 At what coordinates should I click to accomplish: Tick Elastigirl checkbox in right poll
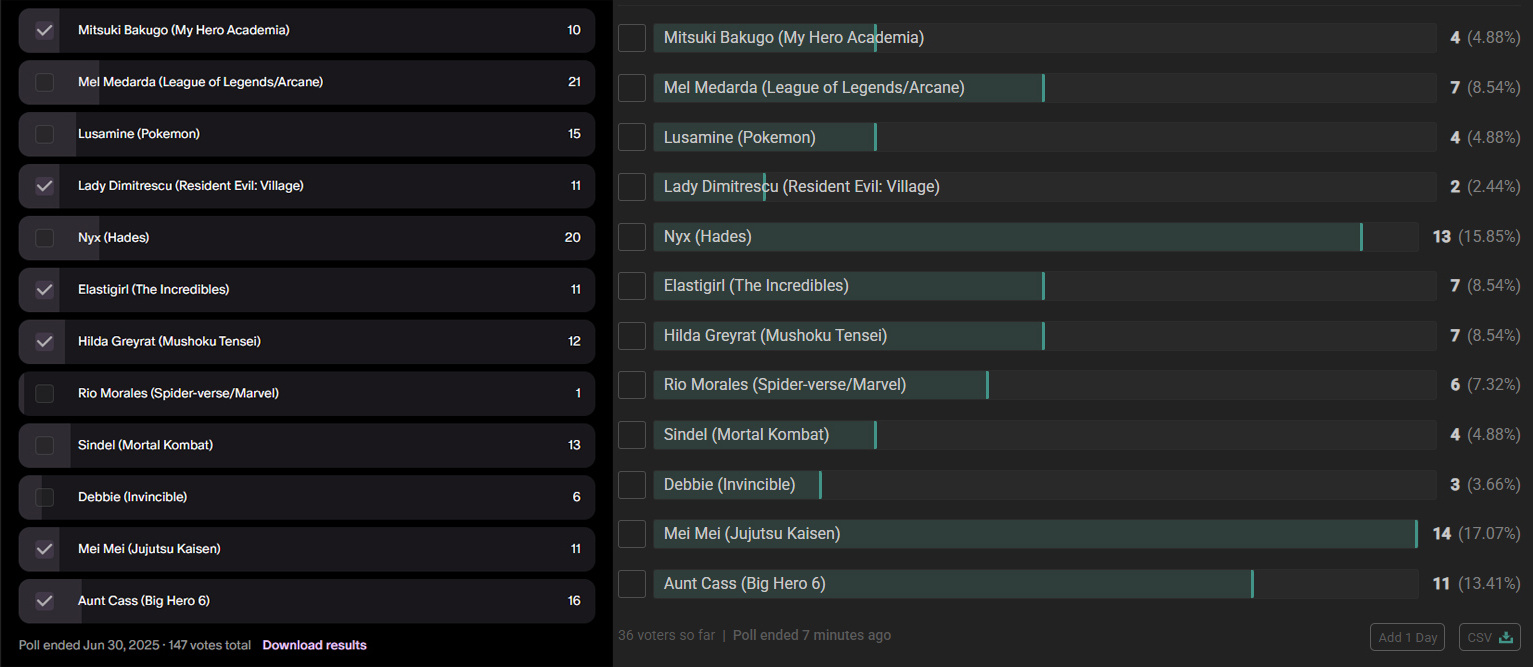coord(632,286)
